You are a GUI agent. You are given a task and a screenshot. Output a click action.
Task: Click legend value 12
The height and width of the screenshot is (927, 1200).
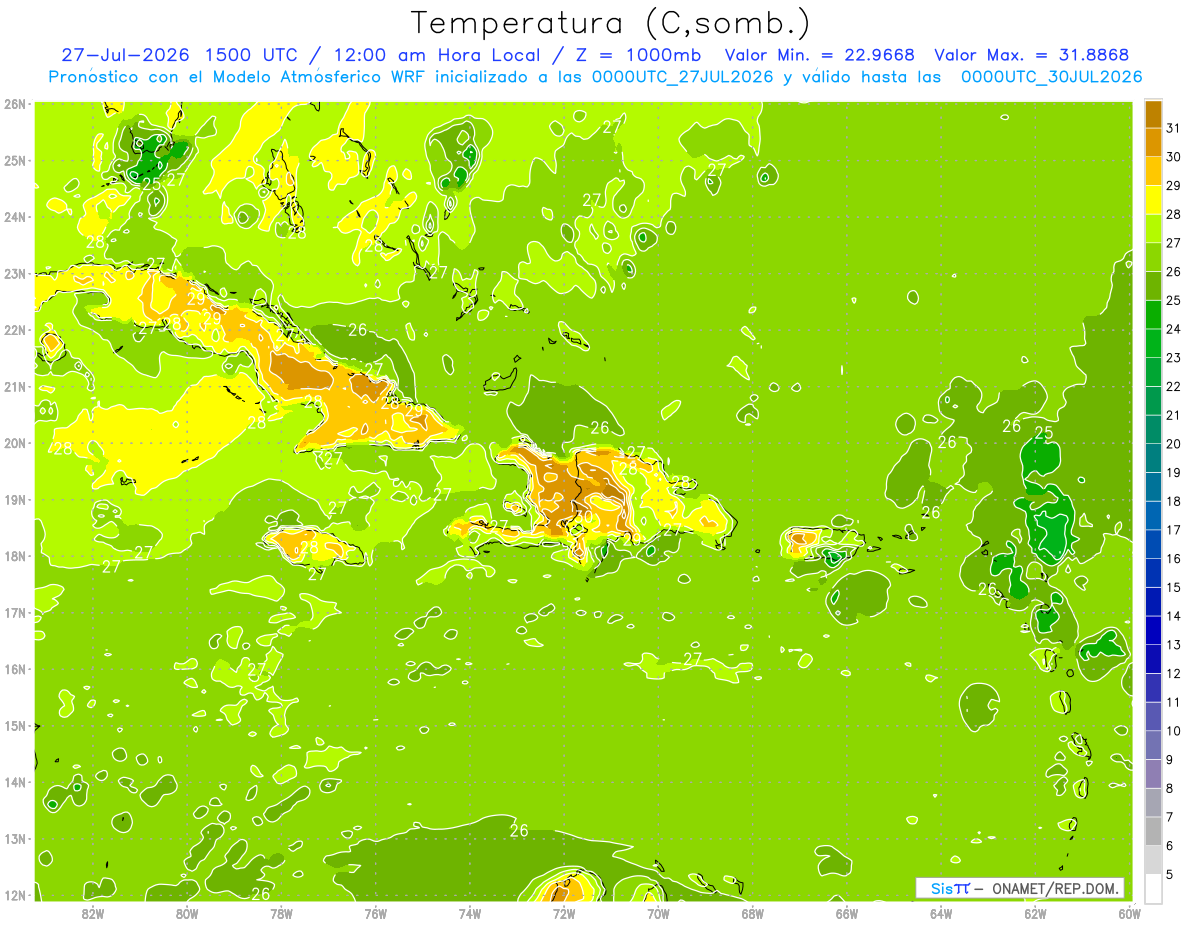coord(1174,674)
